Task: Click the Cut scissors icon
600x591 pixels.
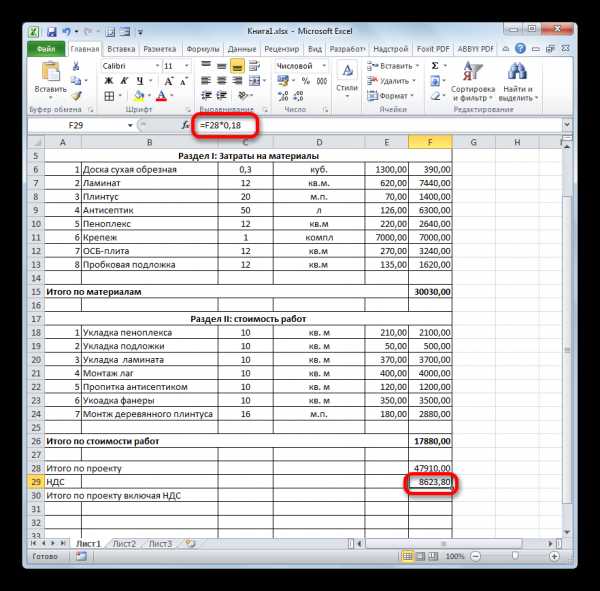Action: (76, 66)
